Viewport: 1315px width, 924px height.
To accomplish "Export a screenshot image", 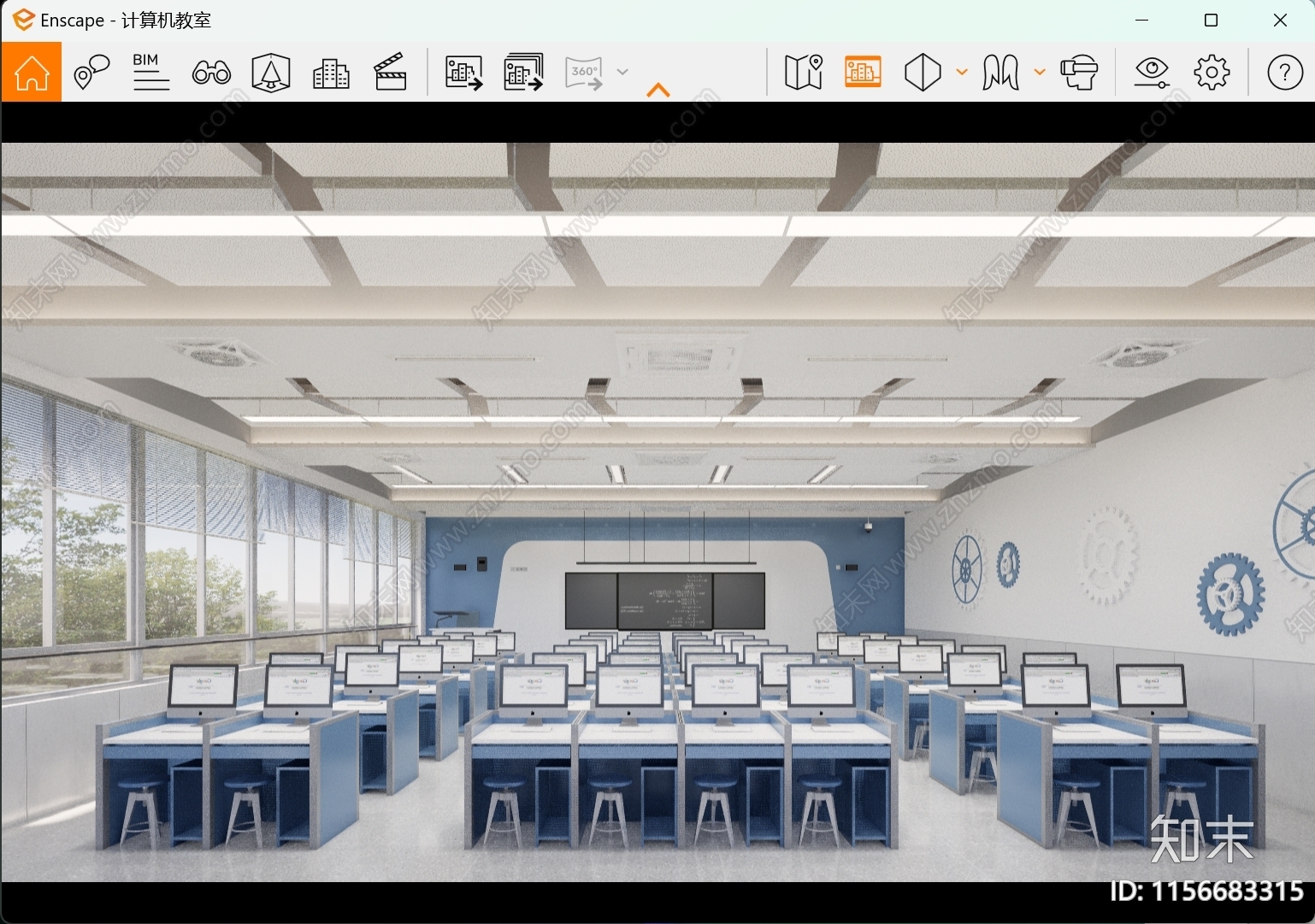I will 464,73.
